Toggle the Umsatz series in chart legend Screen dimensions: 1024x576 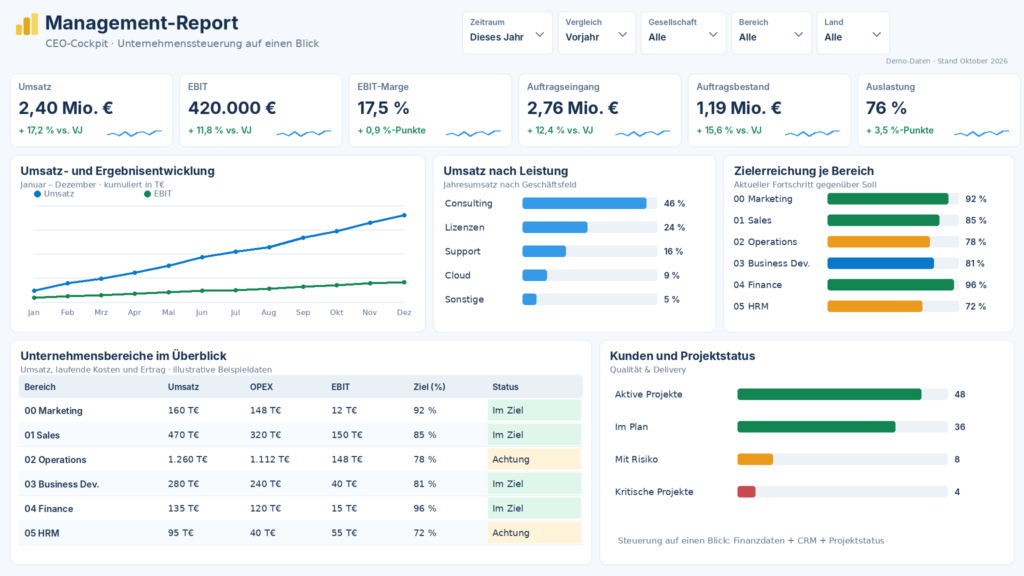(x=54, y=194)
